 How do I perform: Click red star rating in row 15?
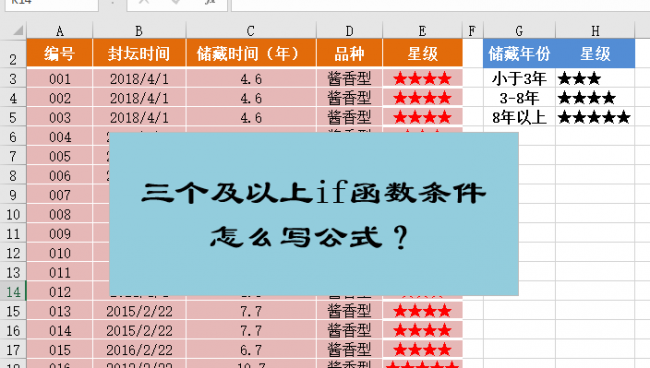pos(422,311)
